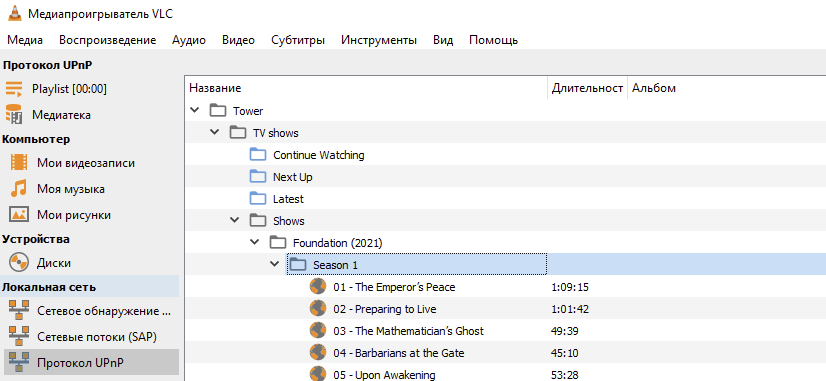Click the Мои видеозаписи film icon
This screenshot has height=381, width=826.
(19, 163)
